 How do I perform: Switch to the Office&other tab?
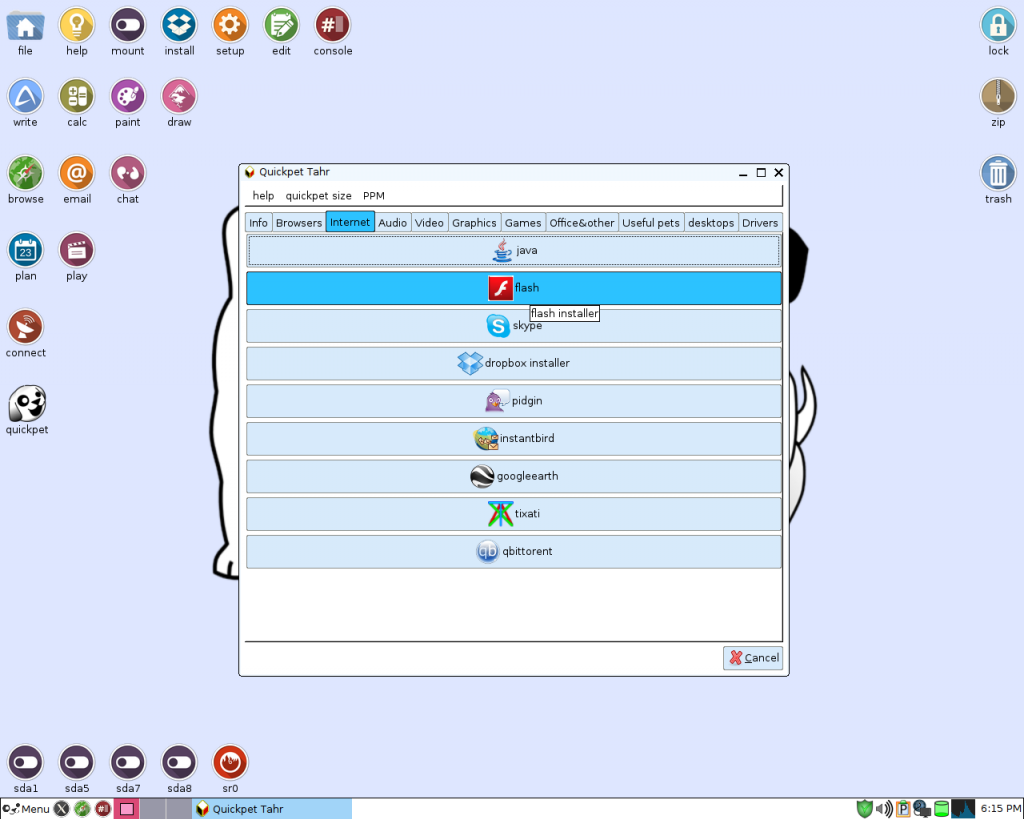[582, 223]
